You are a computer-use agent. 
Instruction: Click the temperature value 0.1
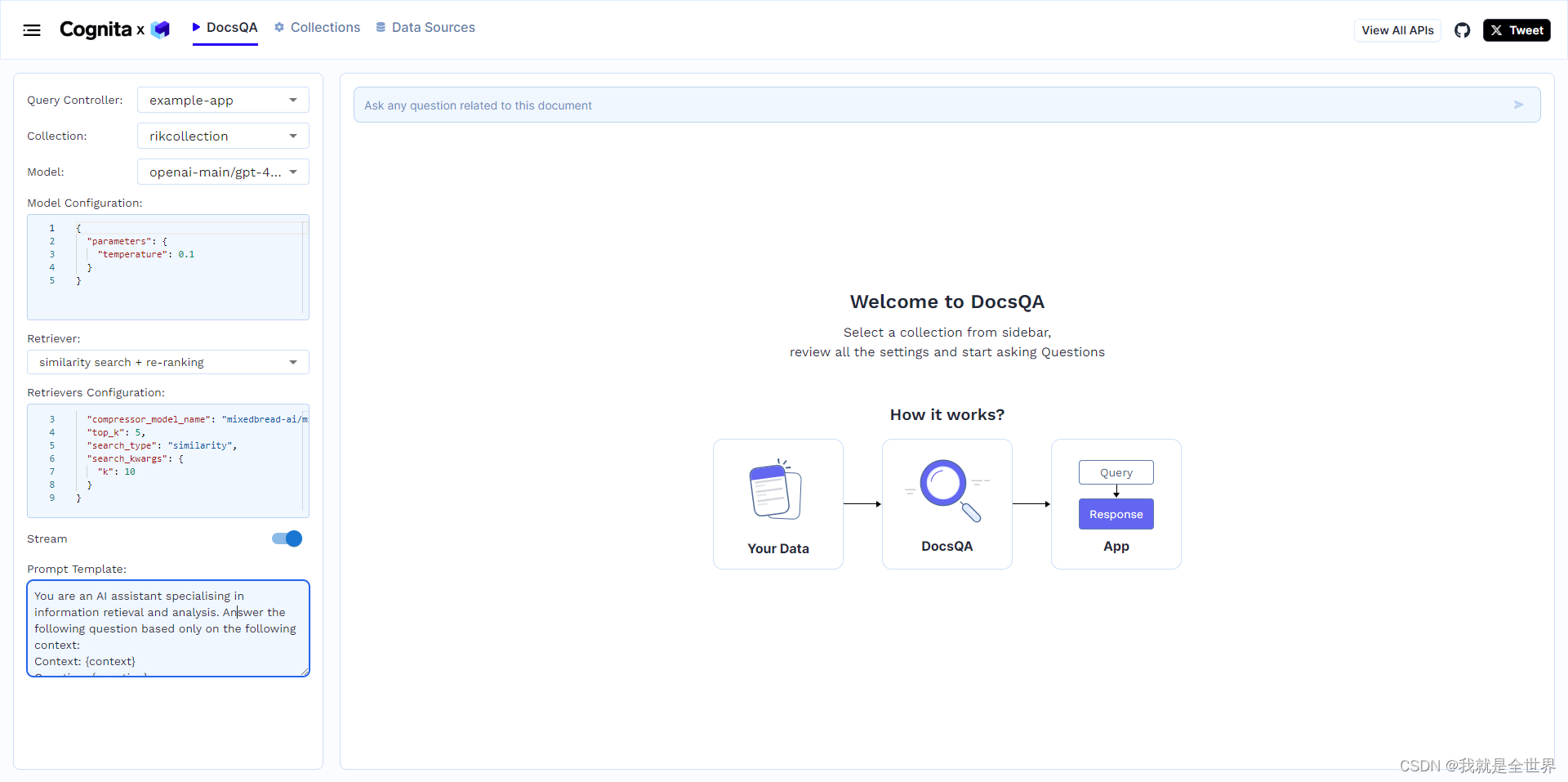[x=186, y=254]
